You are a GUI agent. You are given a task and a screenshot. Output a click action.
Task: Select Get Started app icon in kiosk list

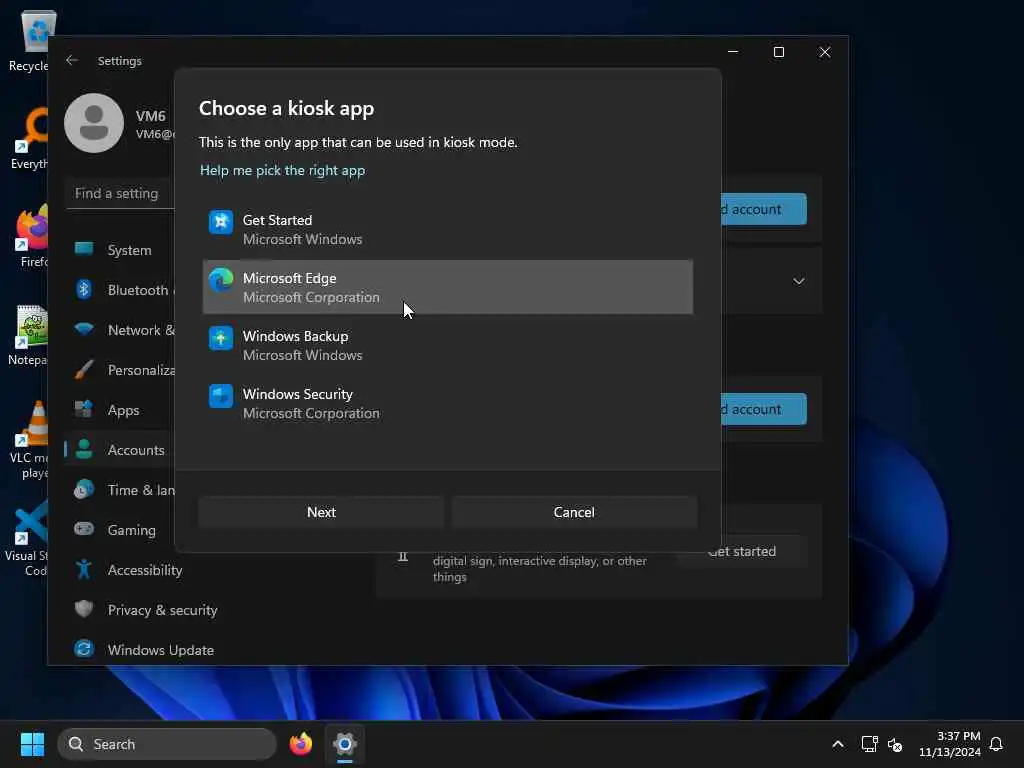pyautogui.click(x=221, y=222)
